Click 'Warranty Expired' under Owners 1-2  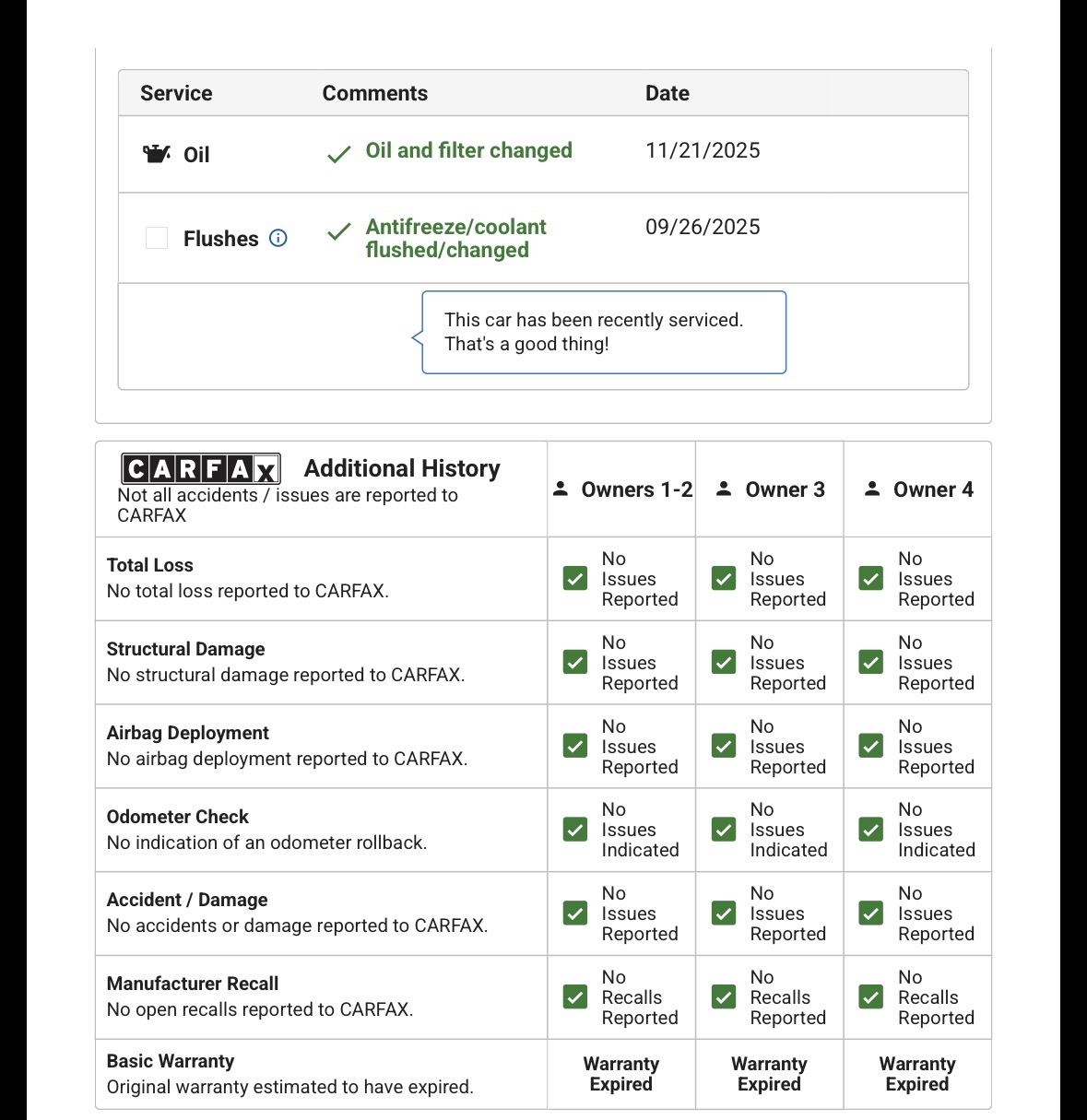pos(621,1074)
